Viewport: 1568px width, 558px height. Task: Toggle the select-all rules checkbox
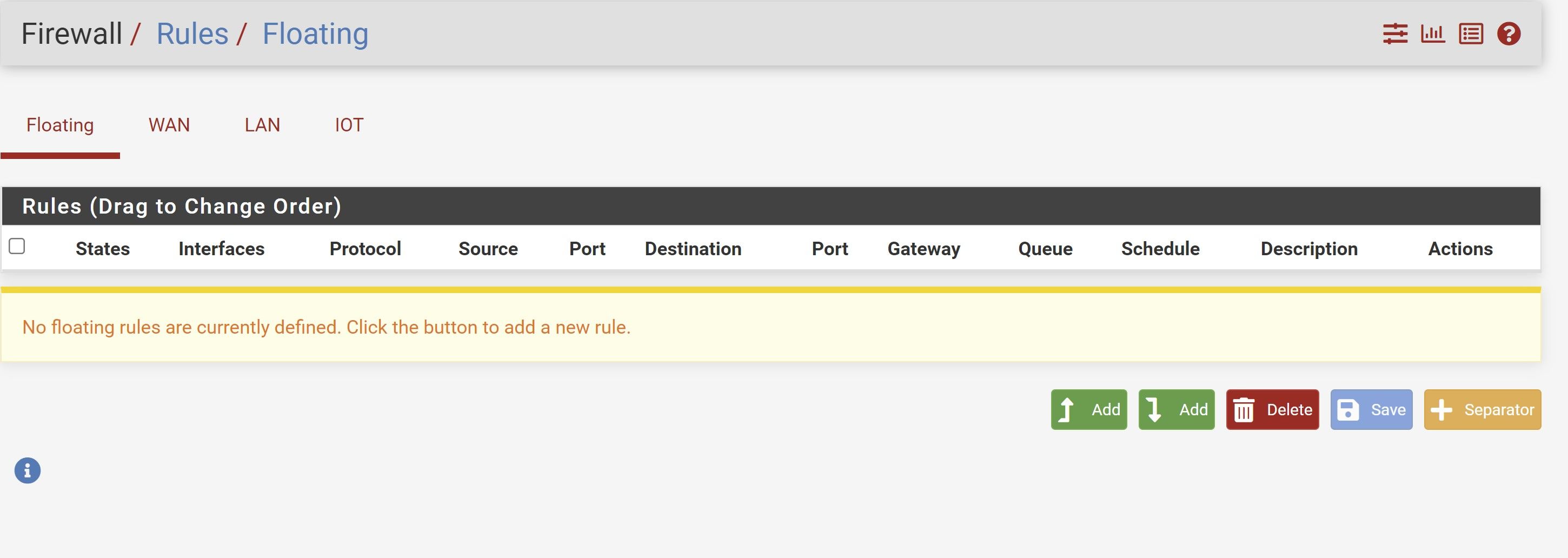click(x=17, y=246)
